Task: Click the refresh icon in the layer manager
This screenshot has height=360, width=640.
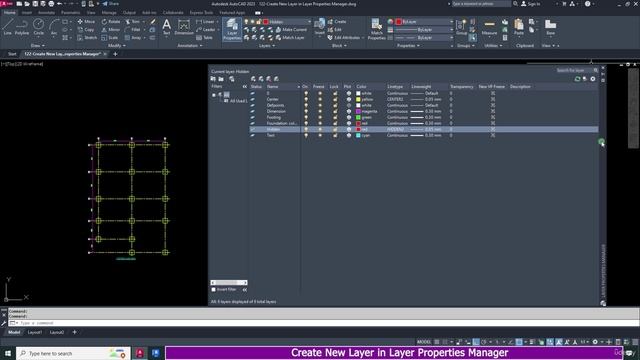Action: (x=577, y=79)
